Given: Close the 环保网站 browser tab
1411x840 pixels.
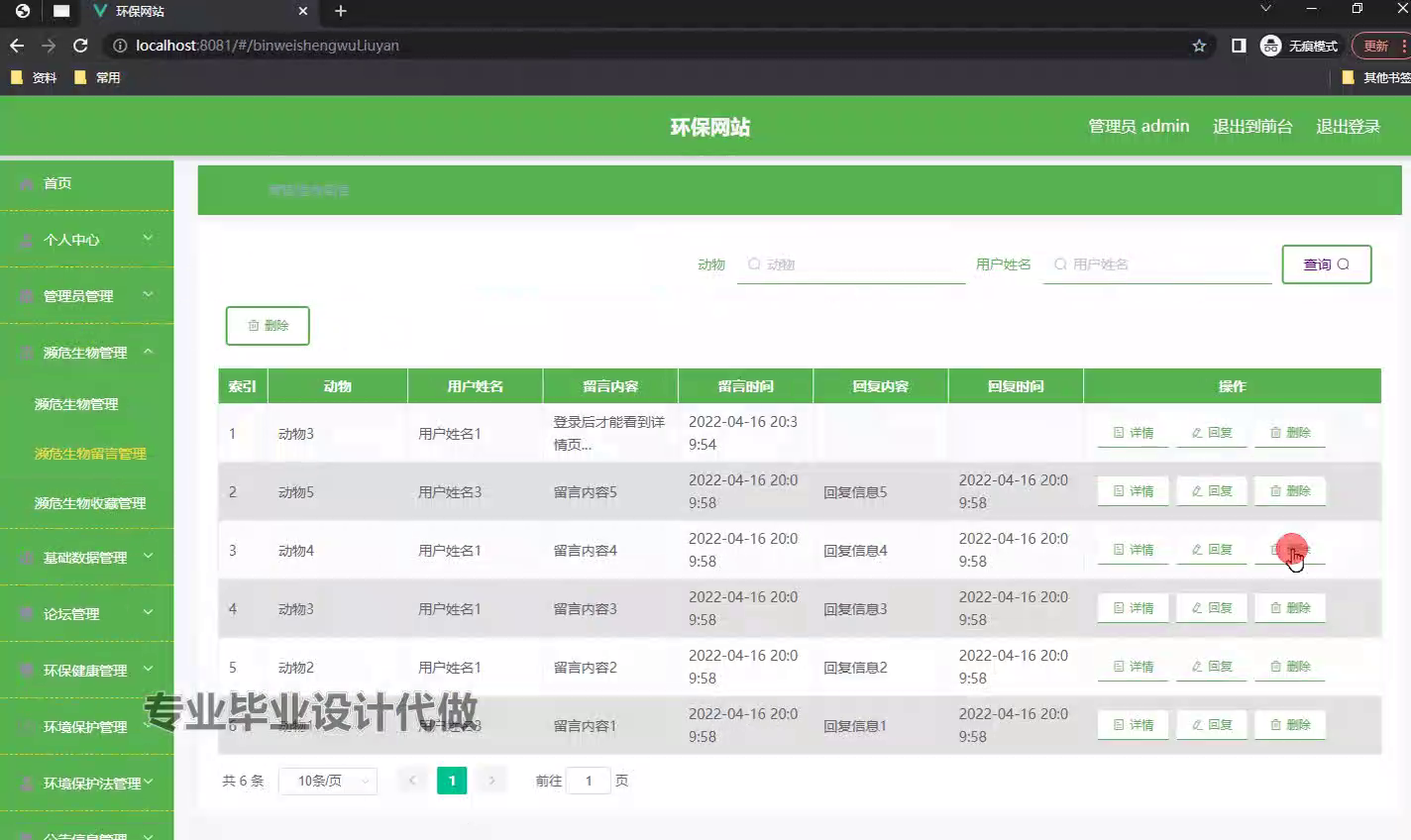Looking at the screenshot, I should point(303,11).
